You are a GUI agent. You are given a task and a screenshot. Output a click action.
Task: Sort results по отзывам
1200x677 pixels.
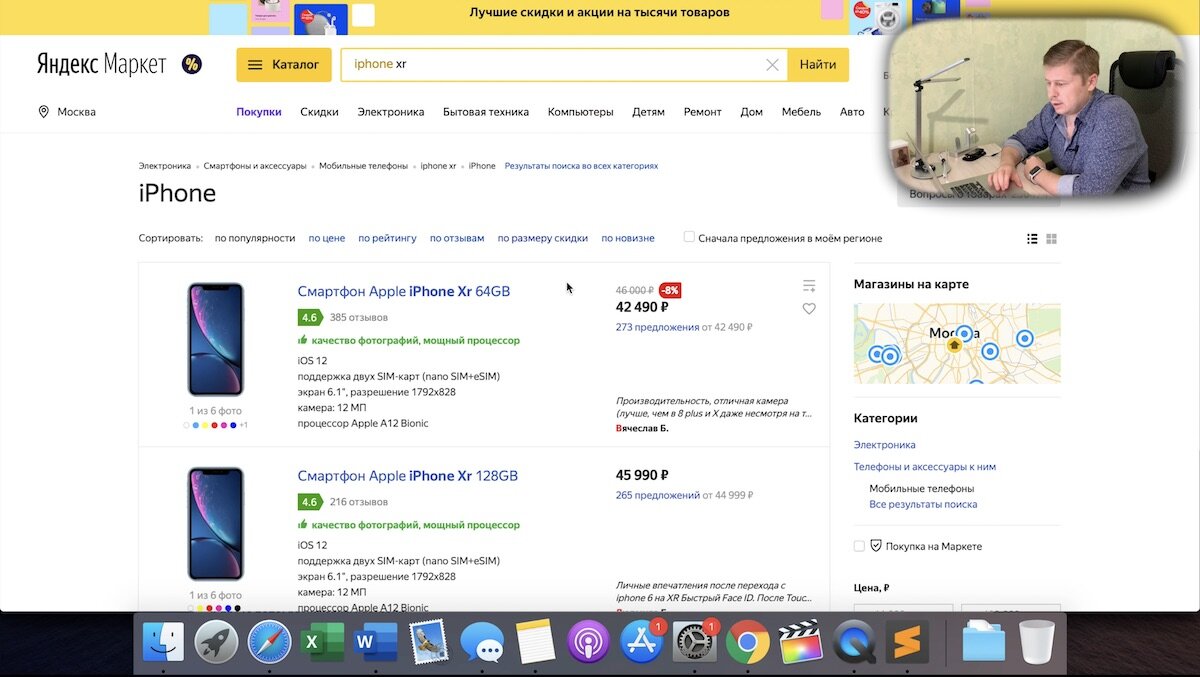click(457, 238)
